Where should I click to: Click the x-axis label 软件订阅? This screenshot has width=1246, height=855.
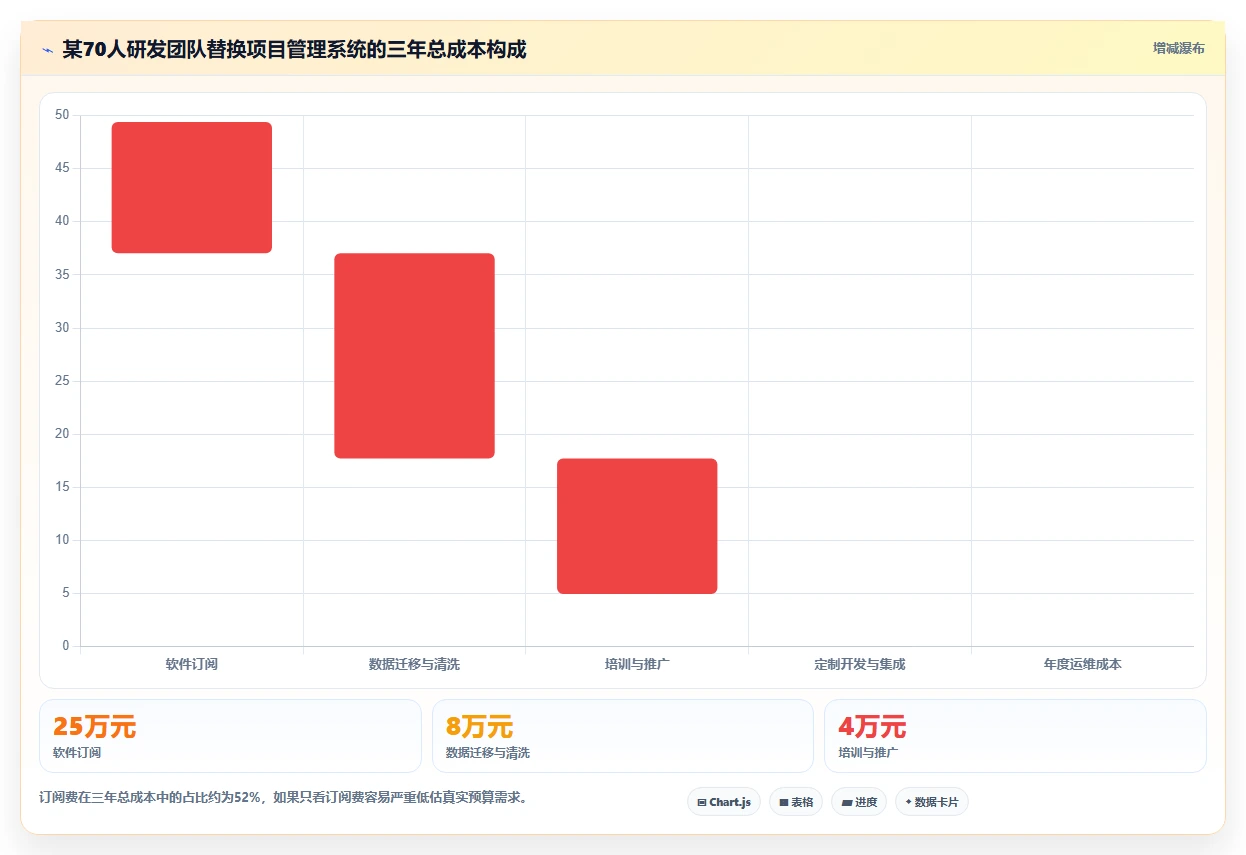(x=192, y=664)
